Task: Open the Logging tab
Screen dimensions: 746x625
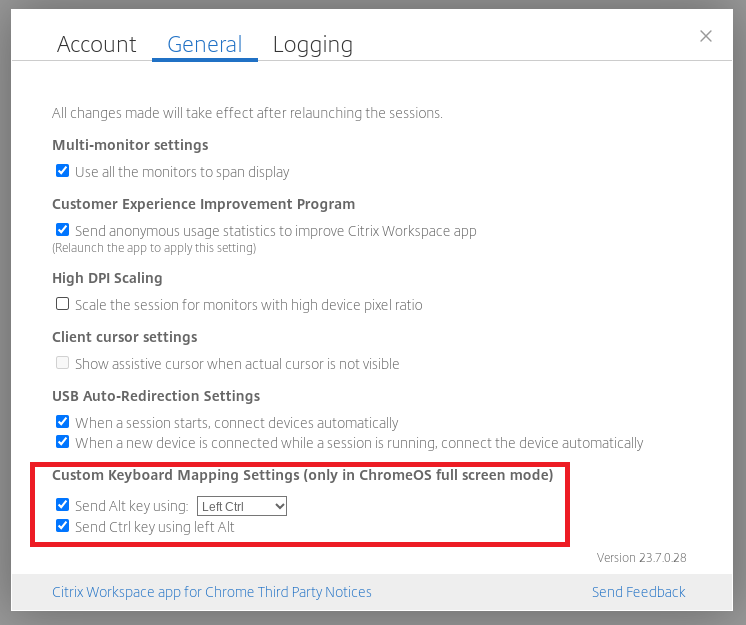Action: (313, 45)
